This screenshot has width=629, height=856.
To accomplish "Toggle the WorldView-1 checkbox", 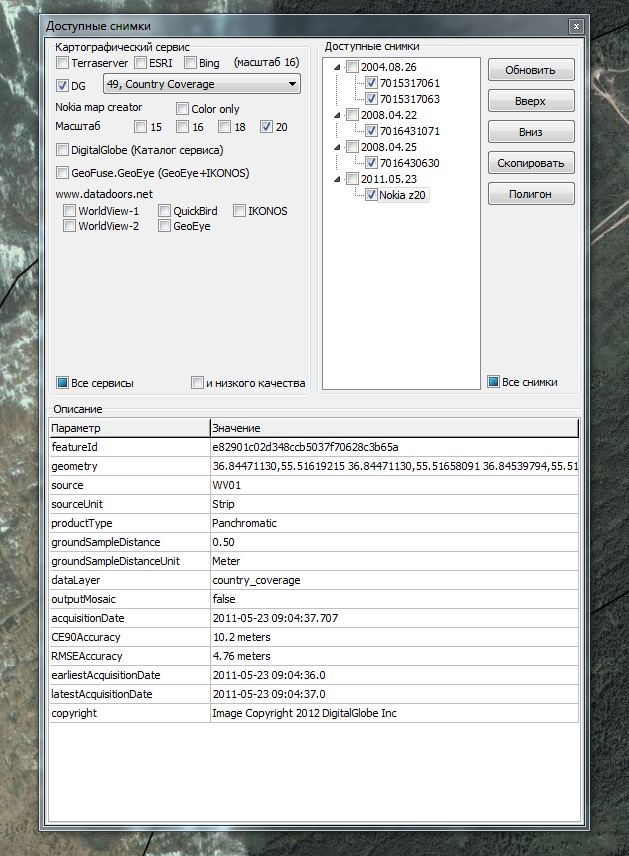I will click(x=69, y=211).
